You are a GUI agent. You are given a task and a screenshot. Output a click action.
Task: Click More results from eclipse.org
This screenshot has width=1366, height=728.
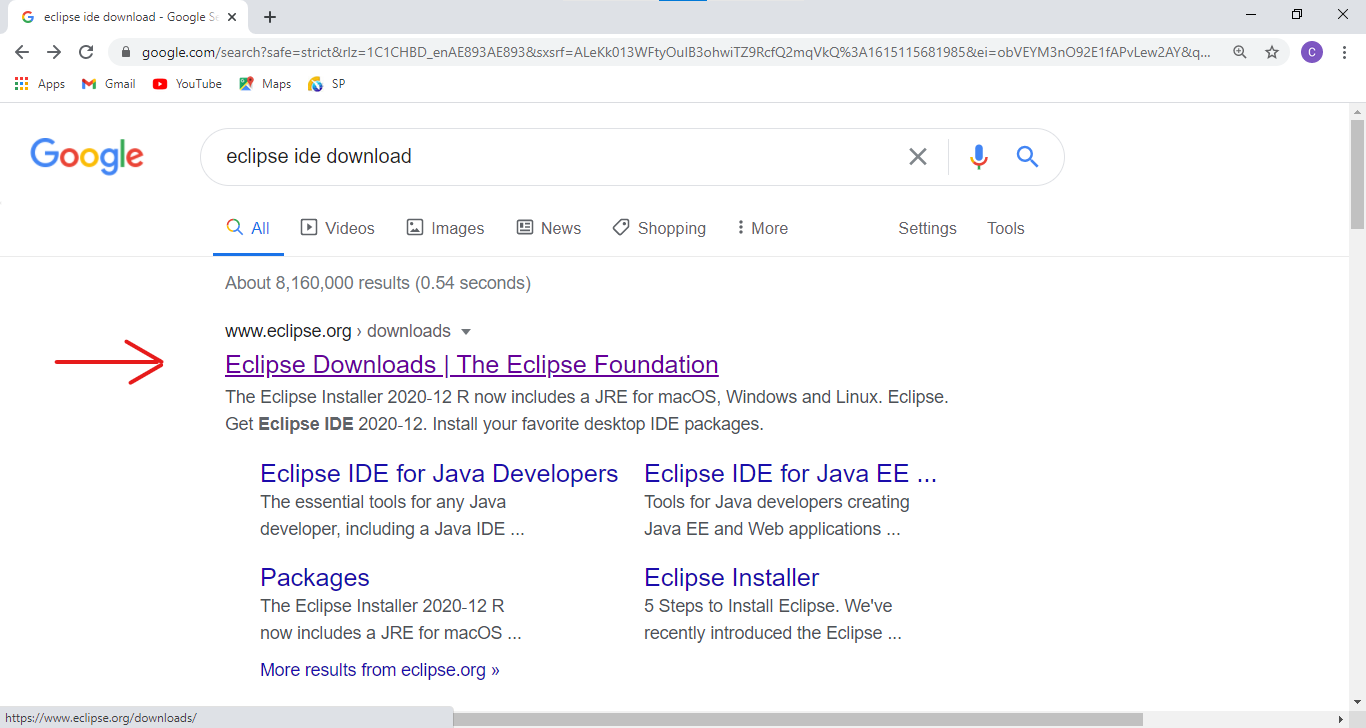(380, 669)
